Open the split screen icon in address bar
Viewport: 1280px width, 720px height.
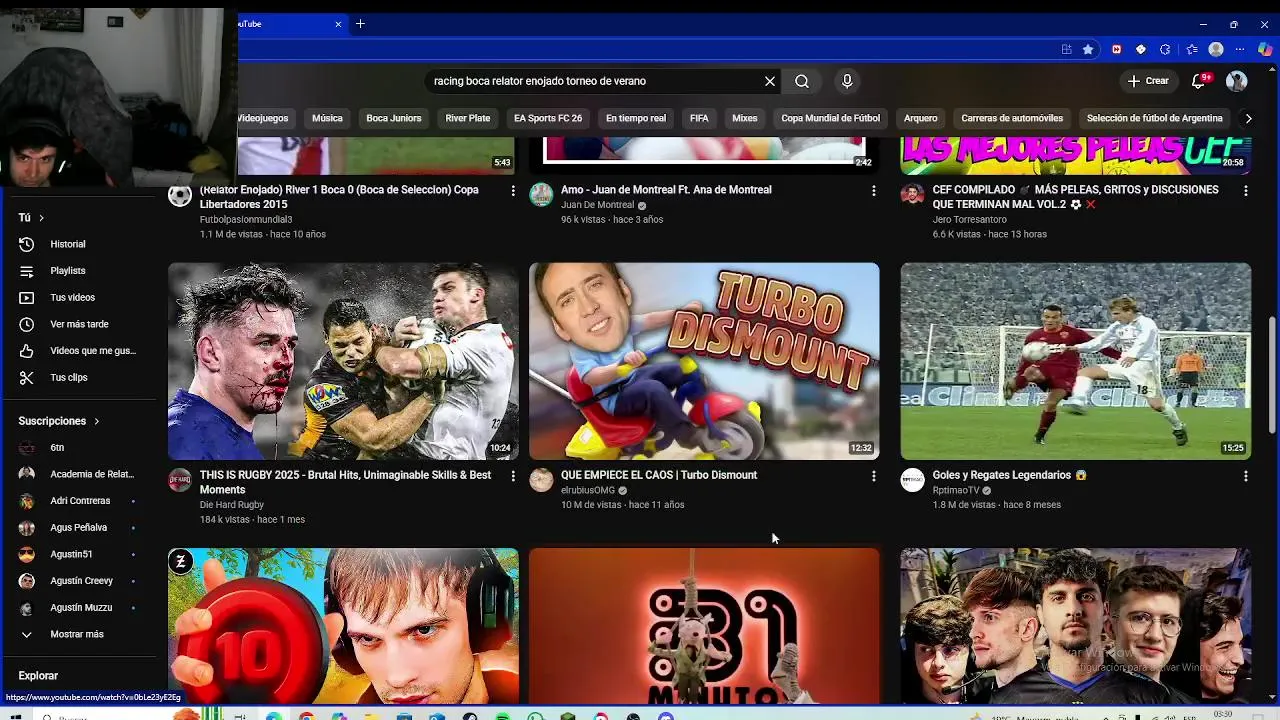1067,49
